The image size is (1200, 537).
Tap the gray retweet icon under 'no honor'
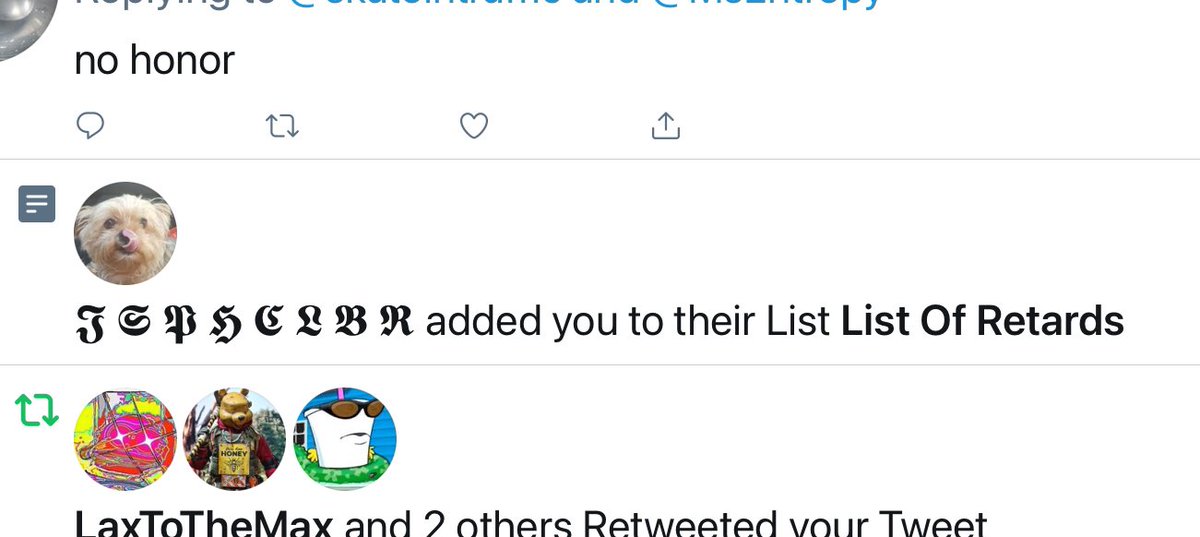(x=282, y=126)
